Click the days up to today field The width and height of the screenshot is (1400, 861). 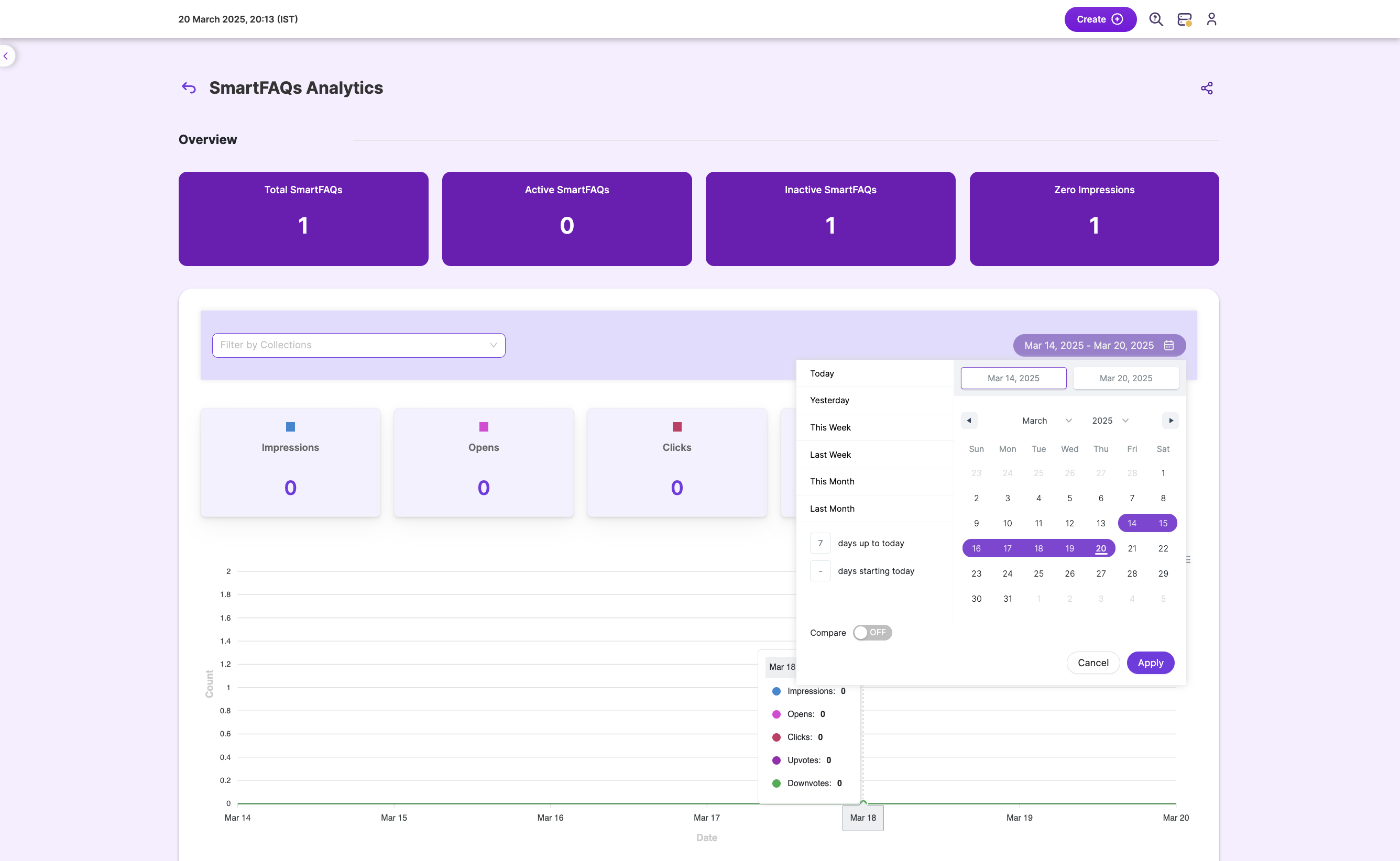coord(819,543)
